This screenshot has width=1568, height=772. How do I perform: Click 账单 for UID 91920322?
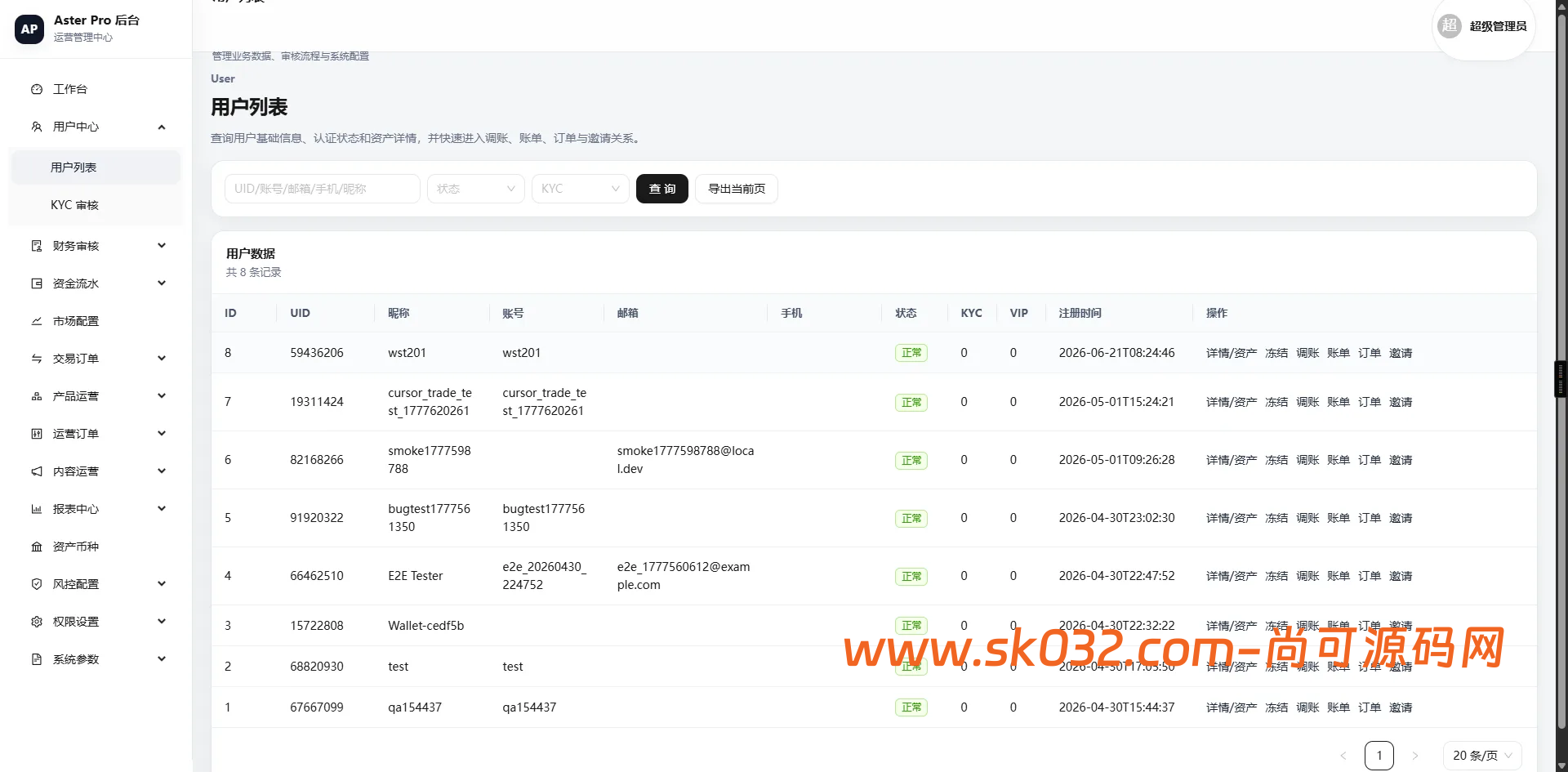pos(1339,518)
